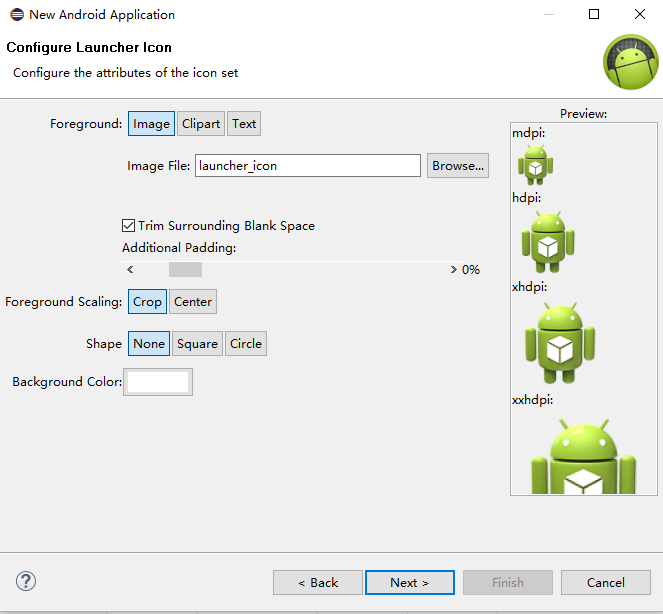Click the disabled Finish button
663x614 pixels.
(508, 582)
